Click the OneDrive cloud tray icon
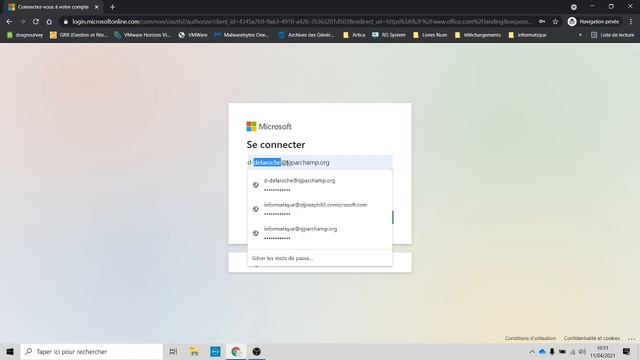Image resolution: width=640 pixels, height=360 pixels. [542, 351]
